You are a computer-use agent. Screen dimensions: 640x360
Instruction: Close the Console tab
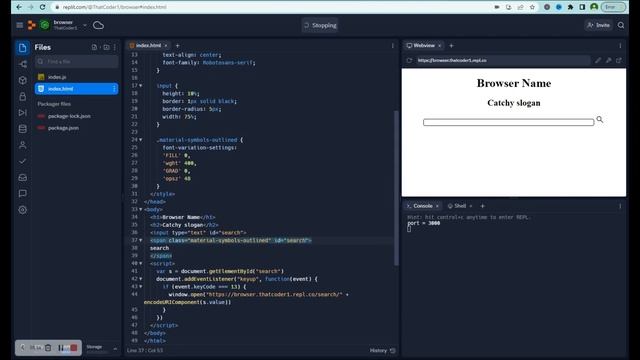click(437, 206)
